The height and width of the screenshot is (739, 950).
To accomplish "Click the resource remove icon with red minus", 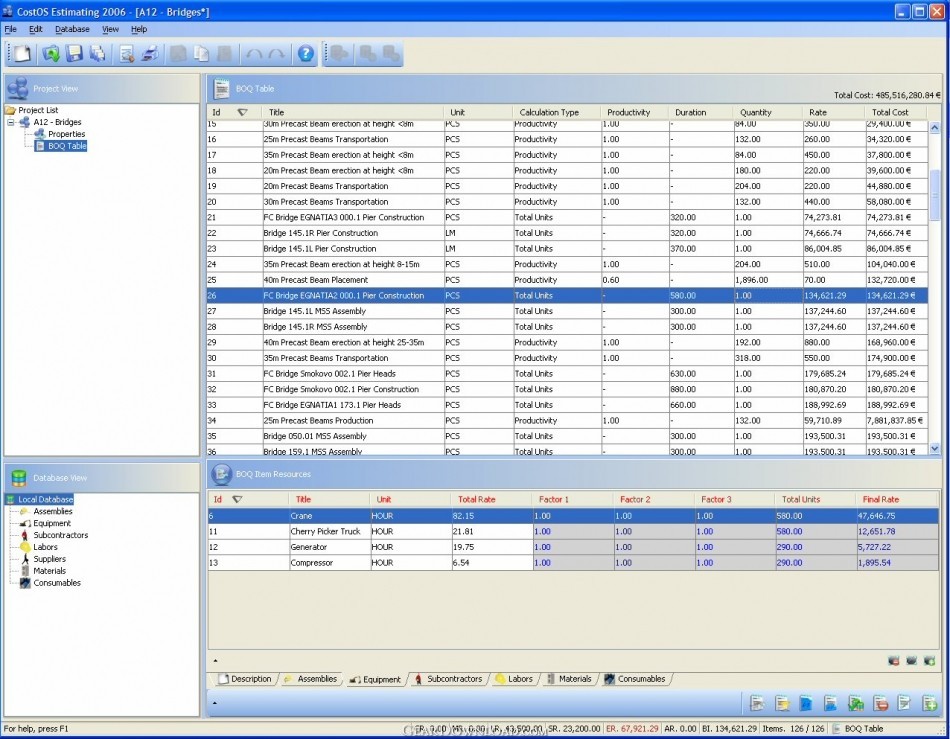I will (893, 661).
